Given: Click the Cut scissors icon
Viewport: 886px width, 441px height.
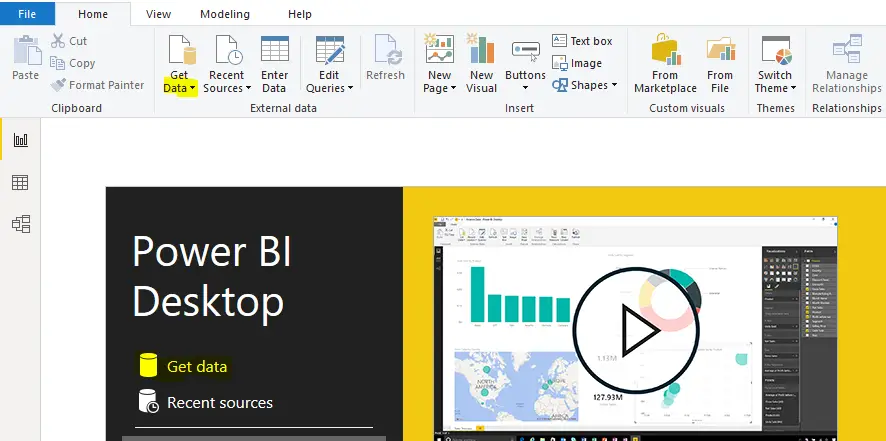Looking at the screenshot, I should tap(58, 41).
